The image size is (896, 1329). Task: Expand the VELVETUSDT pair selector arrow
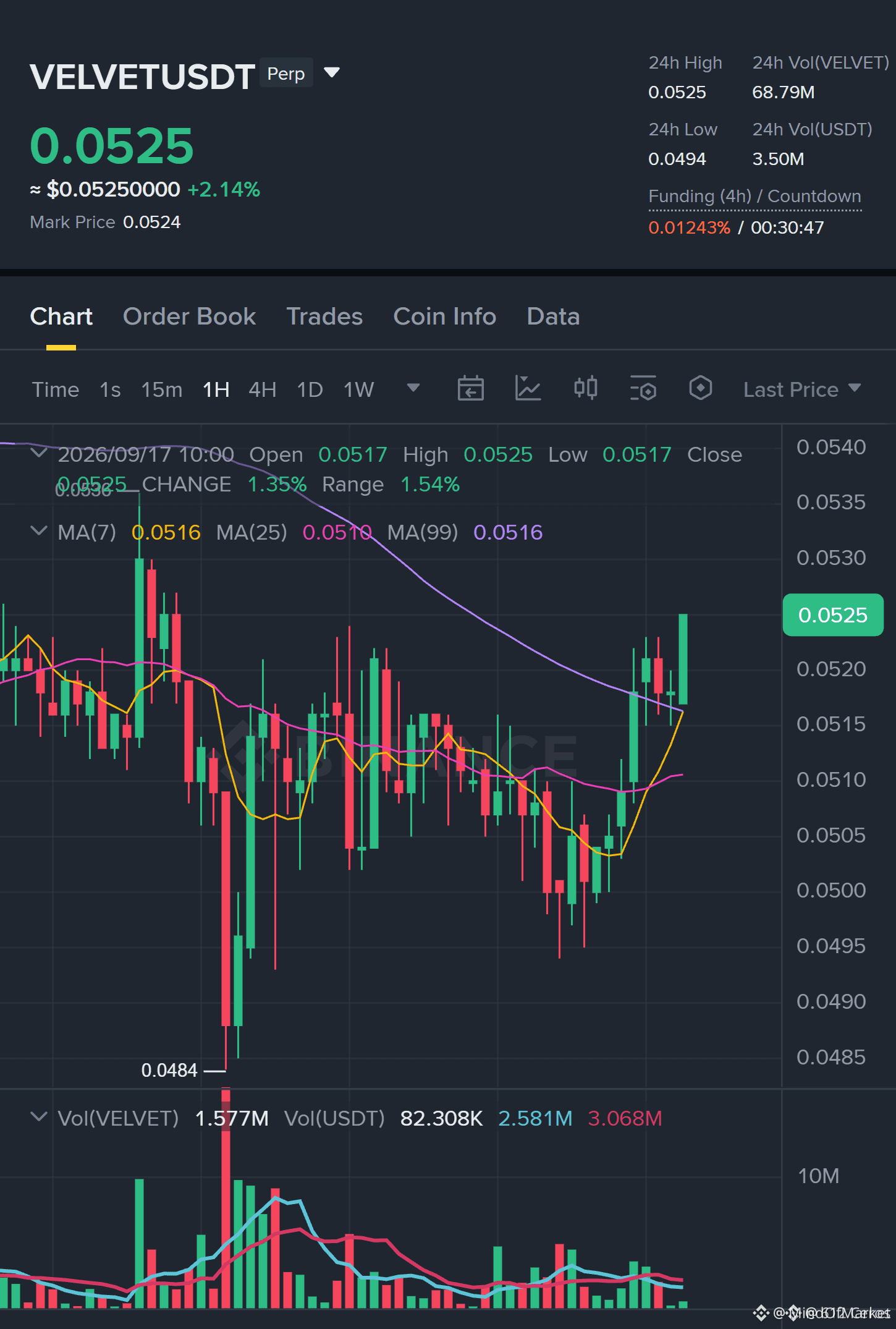coord(332,73)
